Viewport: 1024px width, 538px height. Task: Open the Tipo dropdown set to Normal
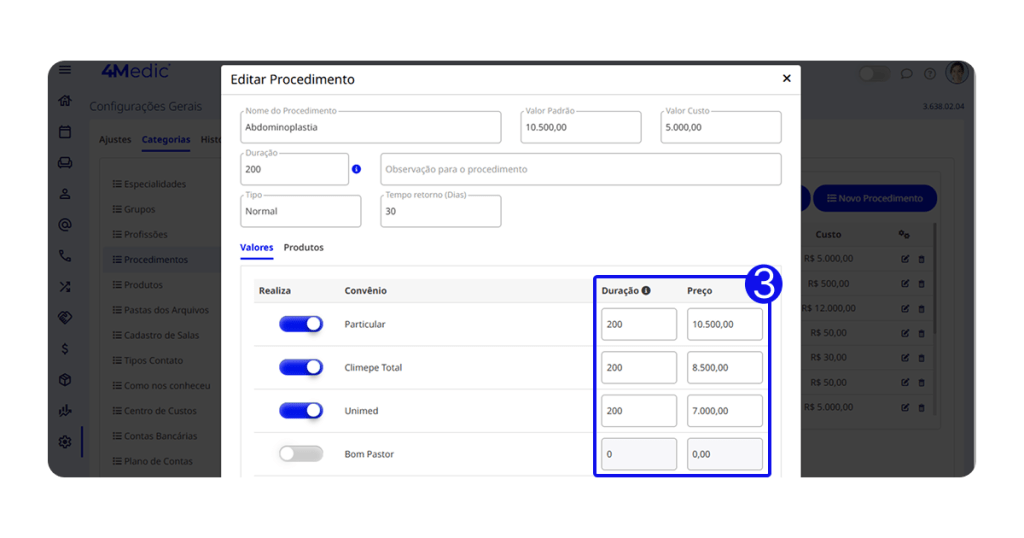coord(301,211)
